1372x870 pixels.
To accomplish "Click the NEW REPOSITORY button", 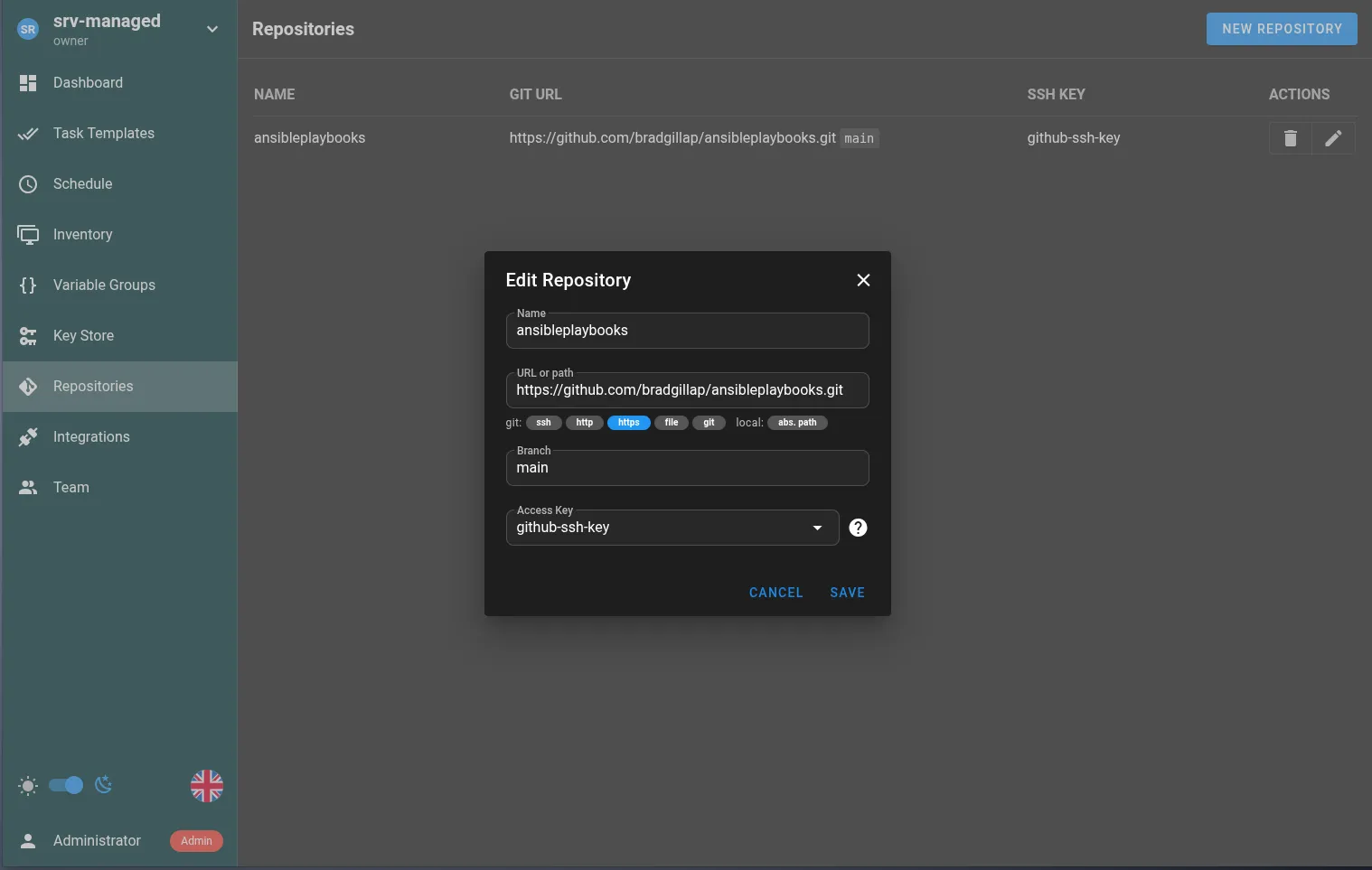I will point(1281,28).
